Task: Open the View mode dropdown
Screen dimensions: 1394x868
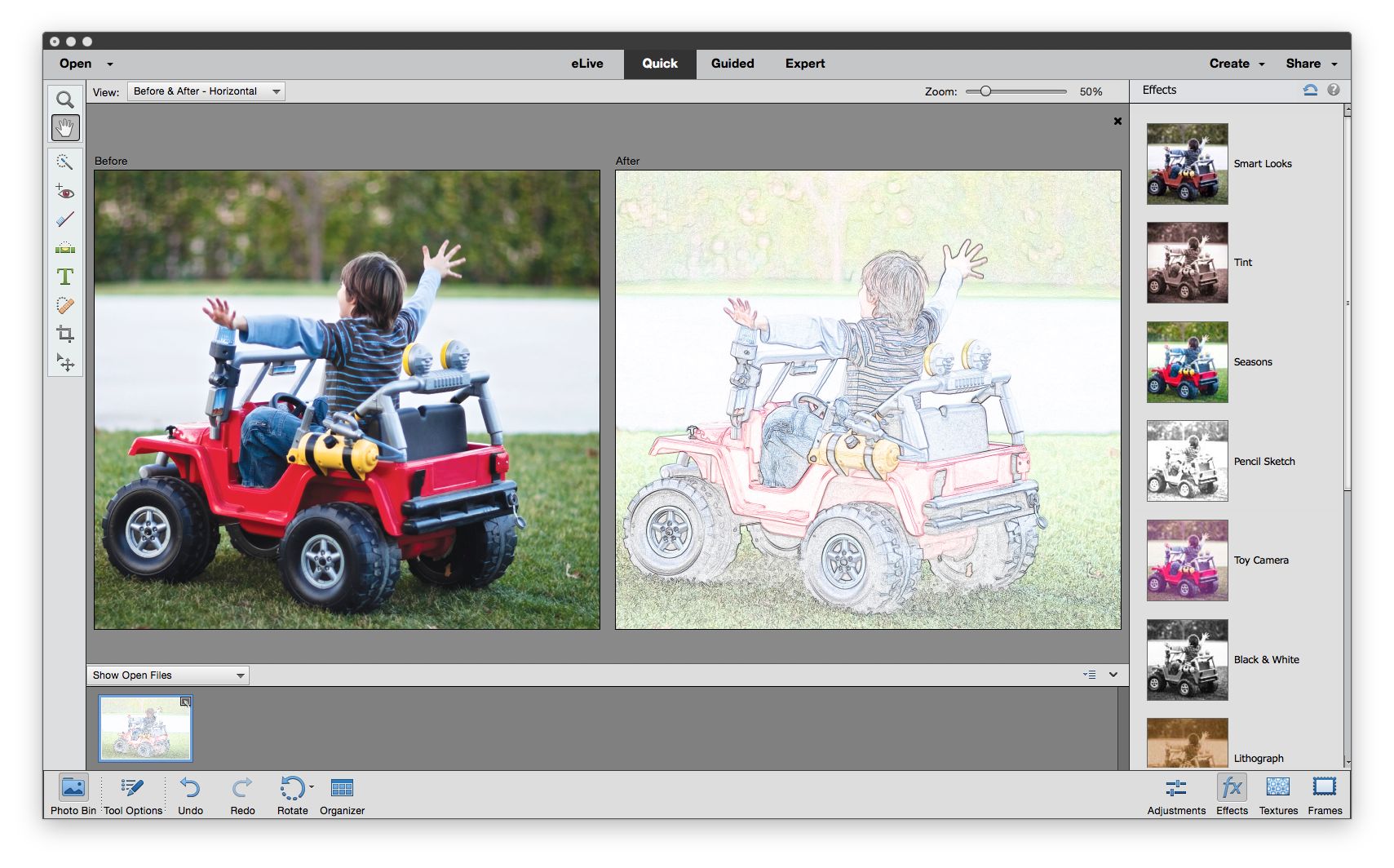Action: pyautogui.click(x=206, y=91)
